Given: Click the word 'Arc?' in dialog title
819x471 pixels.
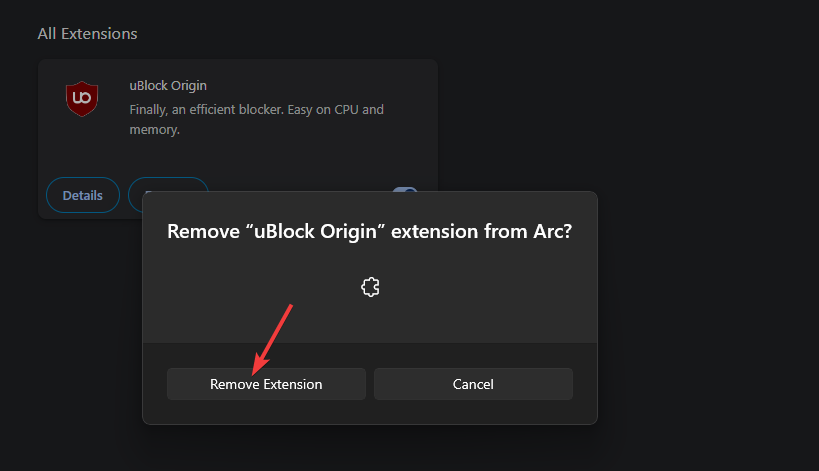Looking at the screenshot, I should coord(553,231).
